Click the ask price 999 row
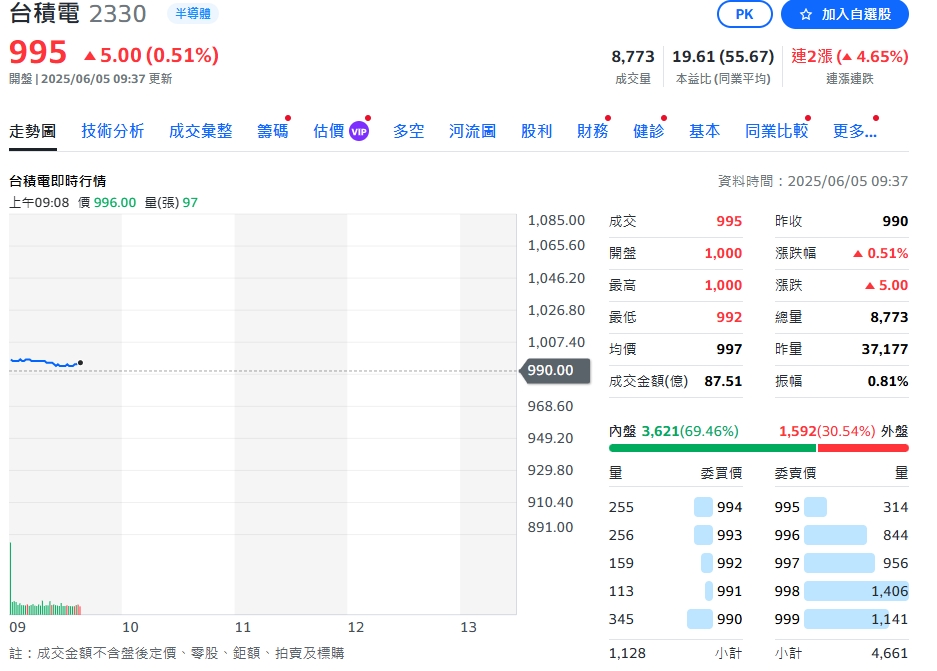The height and width of the screenshot is (671, 937). (x=841, y=619)
